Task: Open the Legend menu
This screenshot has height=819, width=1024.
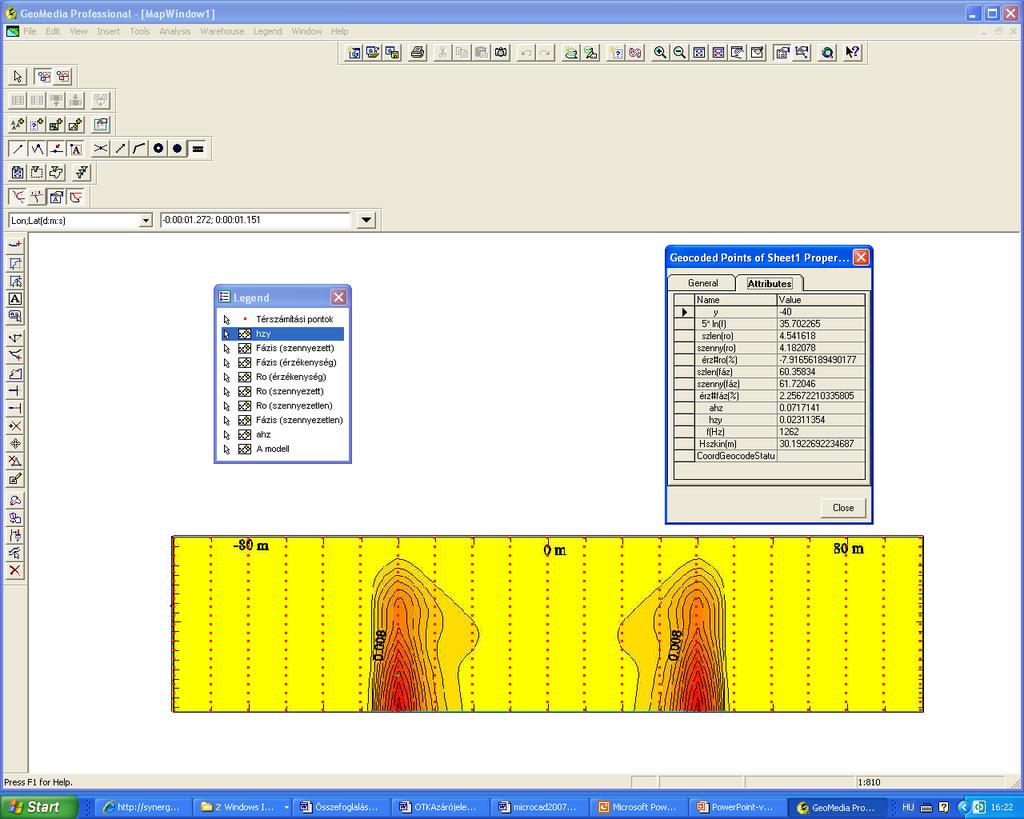Action: [268, 31]
